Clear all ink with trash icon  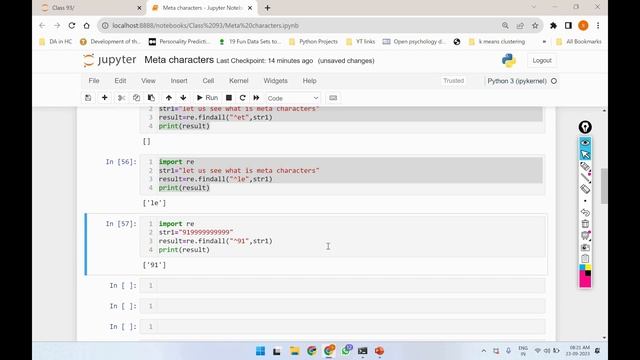click(585, 224)
